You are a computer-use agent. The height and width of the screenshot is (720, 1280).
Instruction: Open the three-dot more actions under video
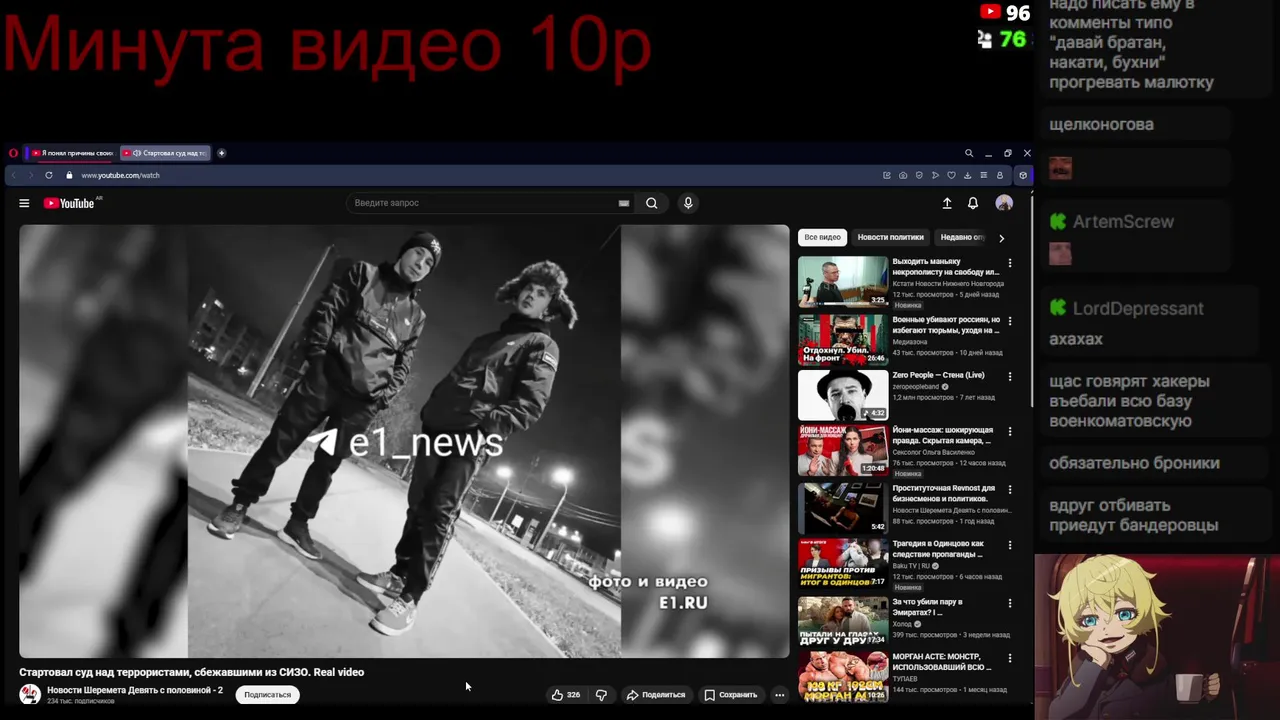(x=780, y=695)
